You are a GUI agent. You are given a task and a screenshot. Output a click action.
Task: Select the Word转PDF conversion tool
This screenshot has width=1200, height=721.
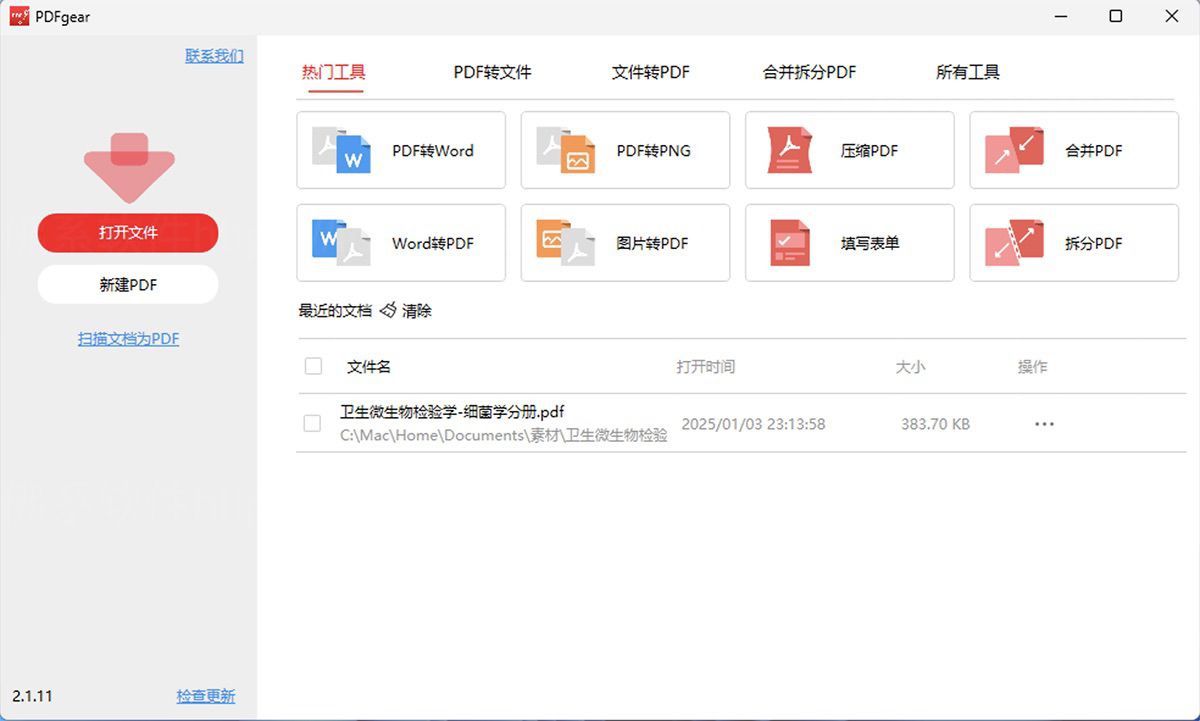tap(400, 243)
